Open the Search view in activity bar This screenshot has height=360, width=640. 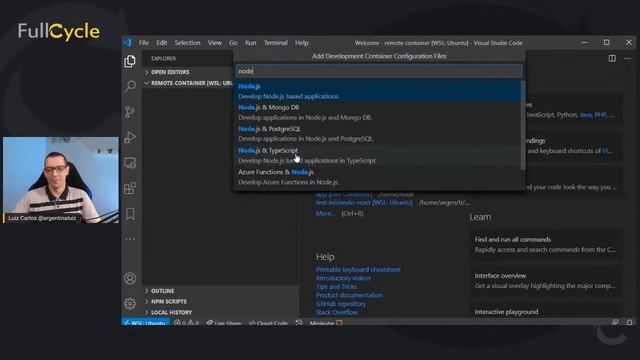click(x=130, y=86)
